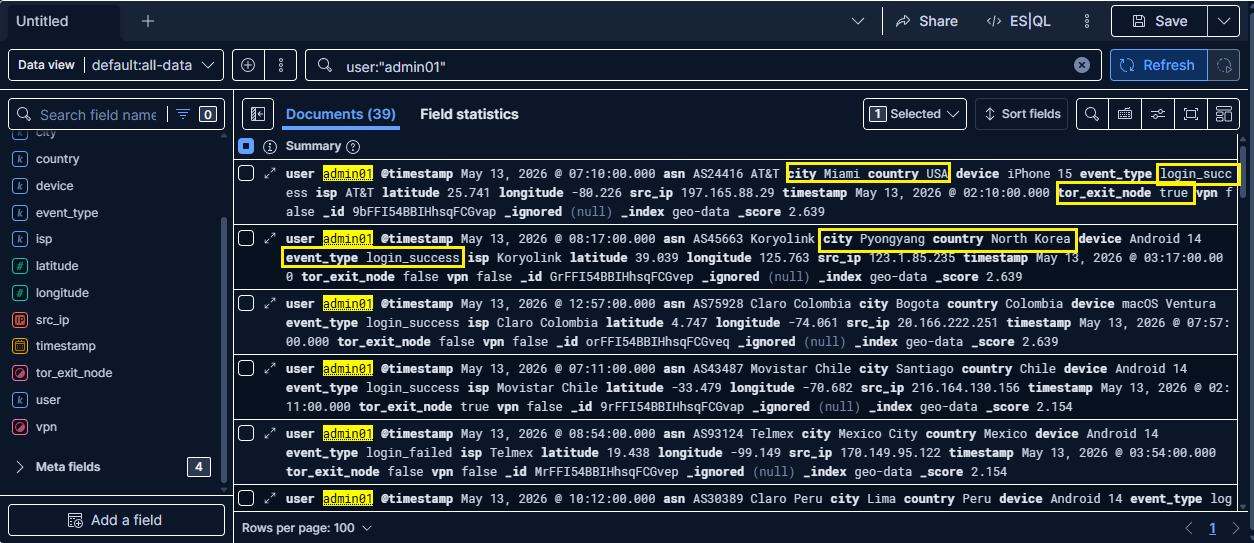Viewport: 1254px width, 543px height.
Task: Toggle the select-all header checkbox
Action: tap(246, 146)
